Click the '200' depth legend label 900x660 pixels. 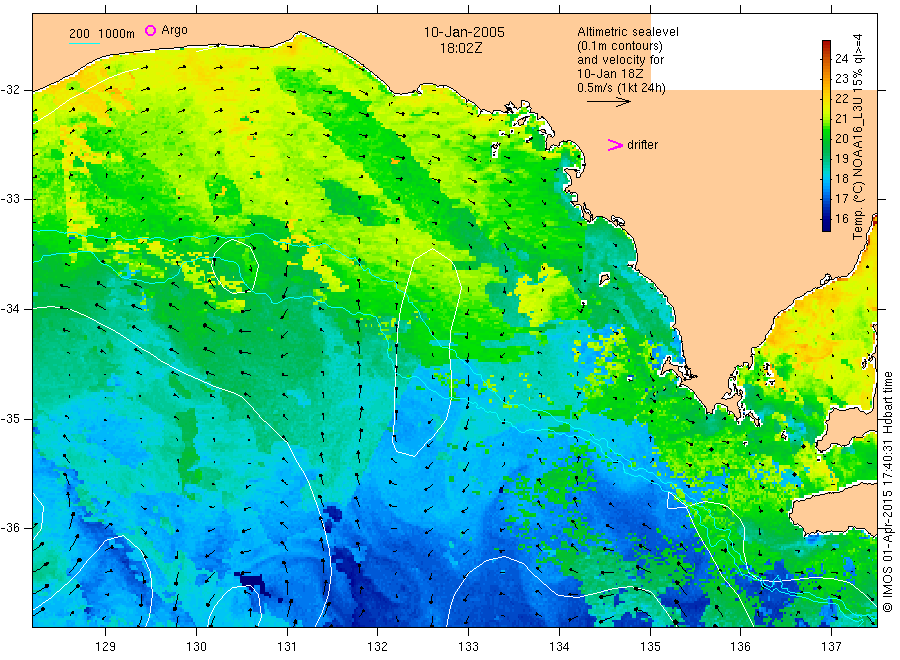[79, 34]
